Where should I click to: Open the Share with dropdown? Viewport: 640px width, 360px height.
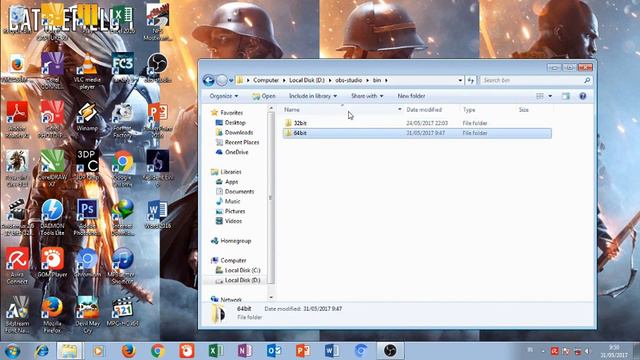click(x=367, y=96)
